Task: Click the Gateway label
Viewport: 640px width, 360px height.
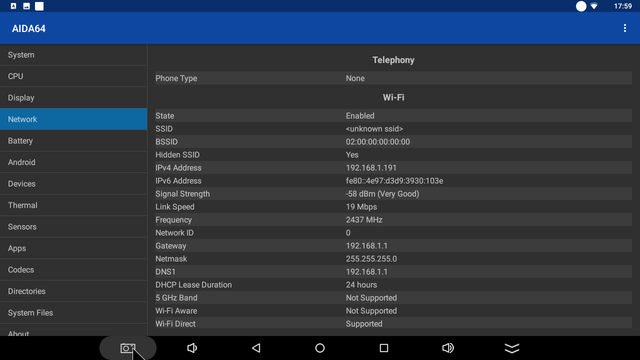Action: click(x=171, y=246)
